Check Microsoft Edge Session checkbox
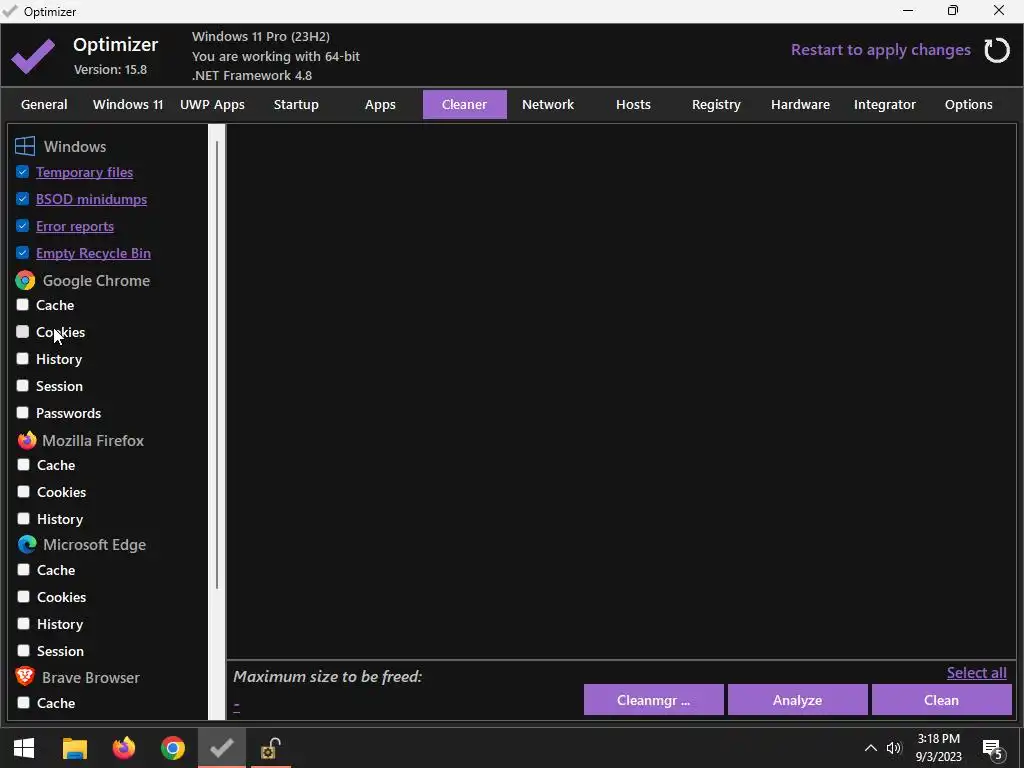The image size is (1024, 768). (24, 650)
